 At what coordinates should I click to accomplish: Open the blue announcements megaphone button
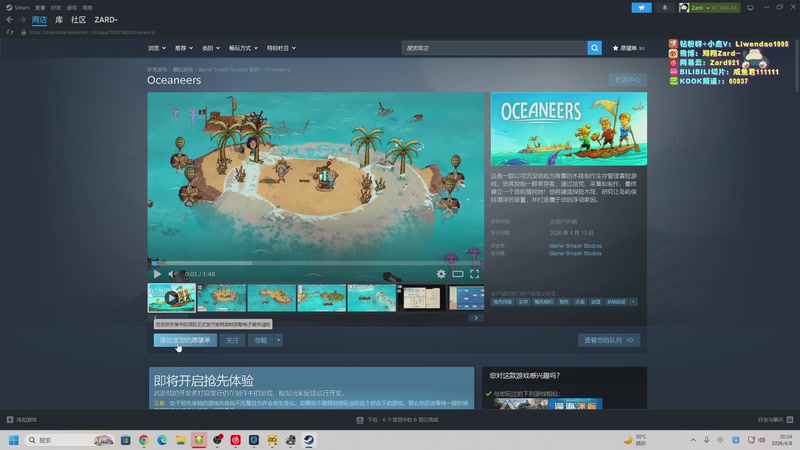tap(641, 8)
